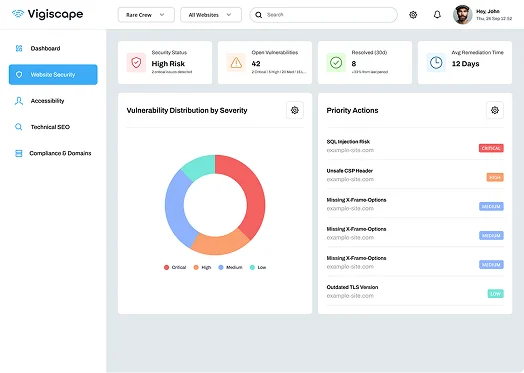
Task: Open the Rare Crew dropdown
Action: pos(146,15)
